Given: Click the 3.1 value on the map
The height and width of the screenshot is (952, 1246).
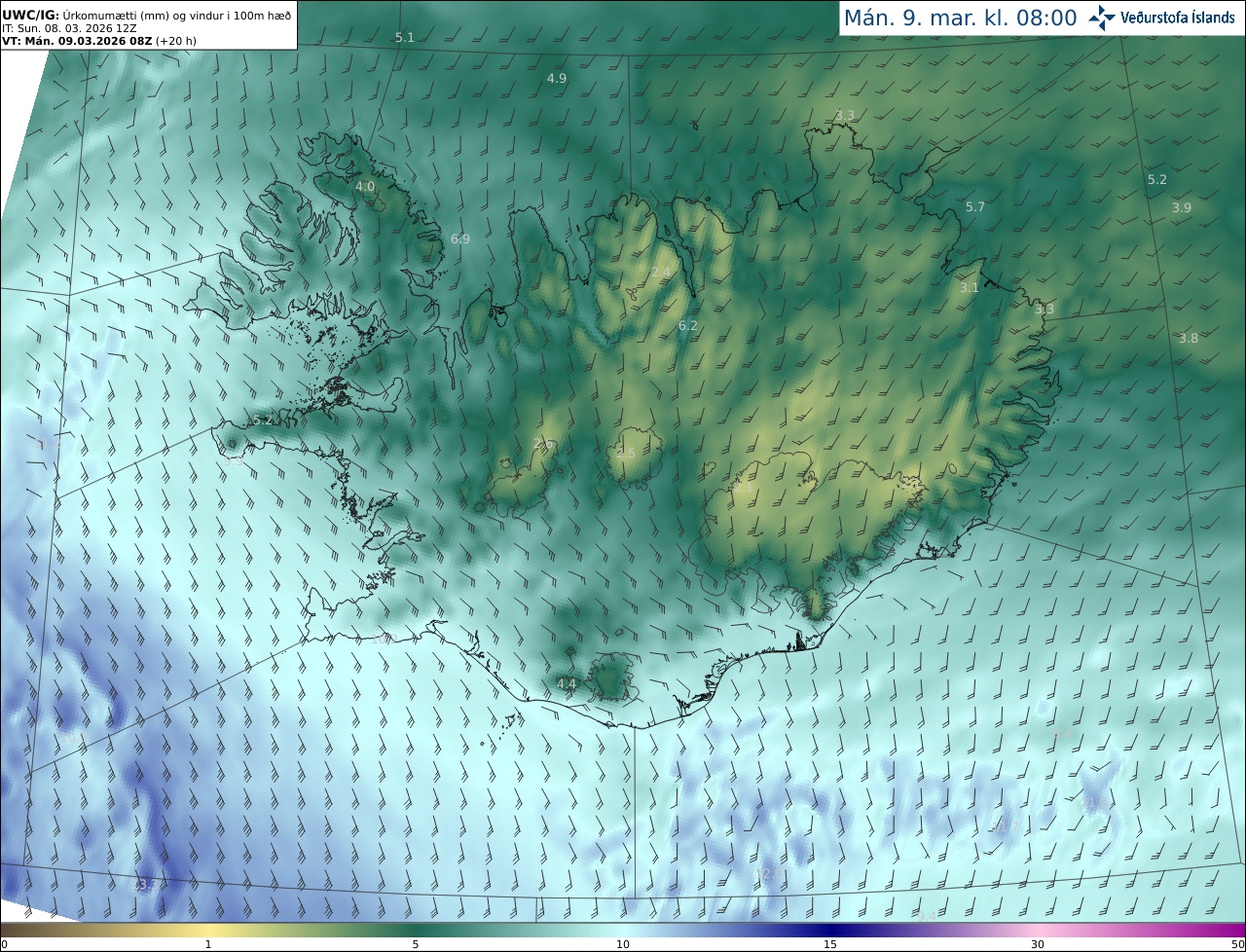Looking at the screenshot, I should pyautogui.click(x=970, y=288).
